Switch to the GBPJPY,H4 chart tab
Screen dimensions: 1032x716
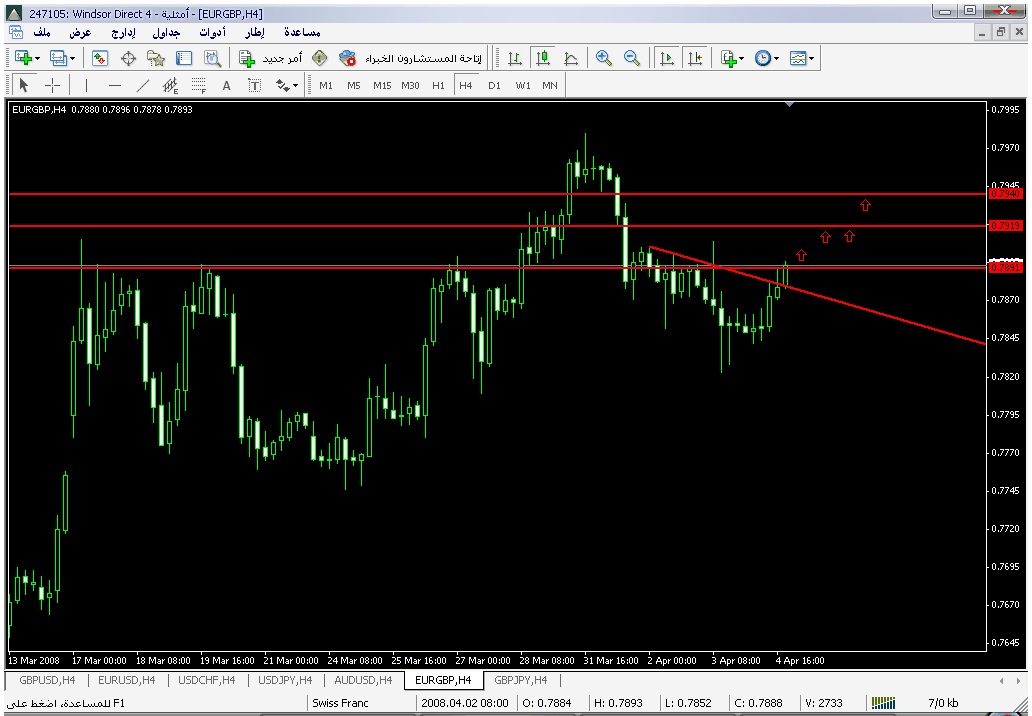pos(521,680)
